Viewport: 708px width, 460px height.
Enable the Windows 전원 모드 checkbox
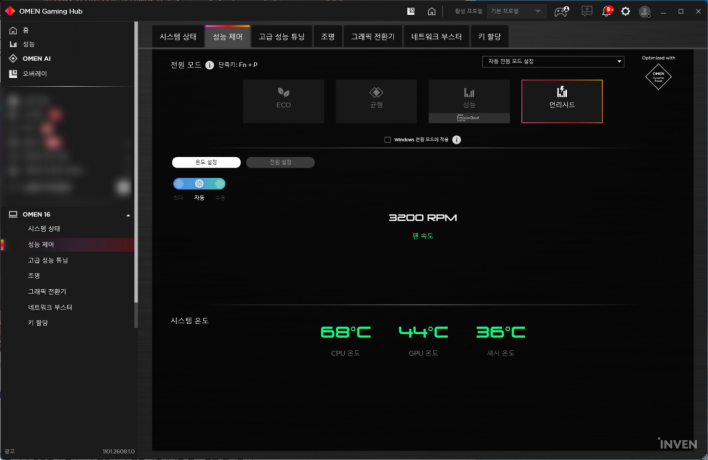[x=387, y=139]
